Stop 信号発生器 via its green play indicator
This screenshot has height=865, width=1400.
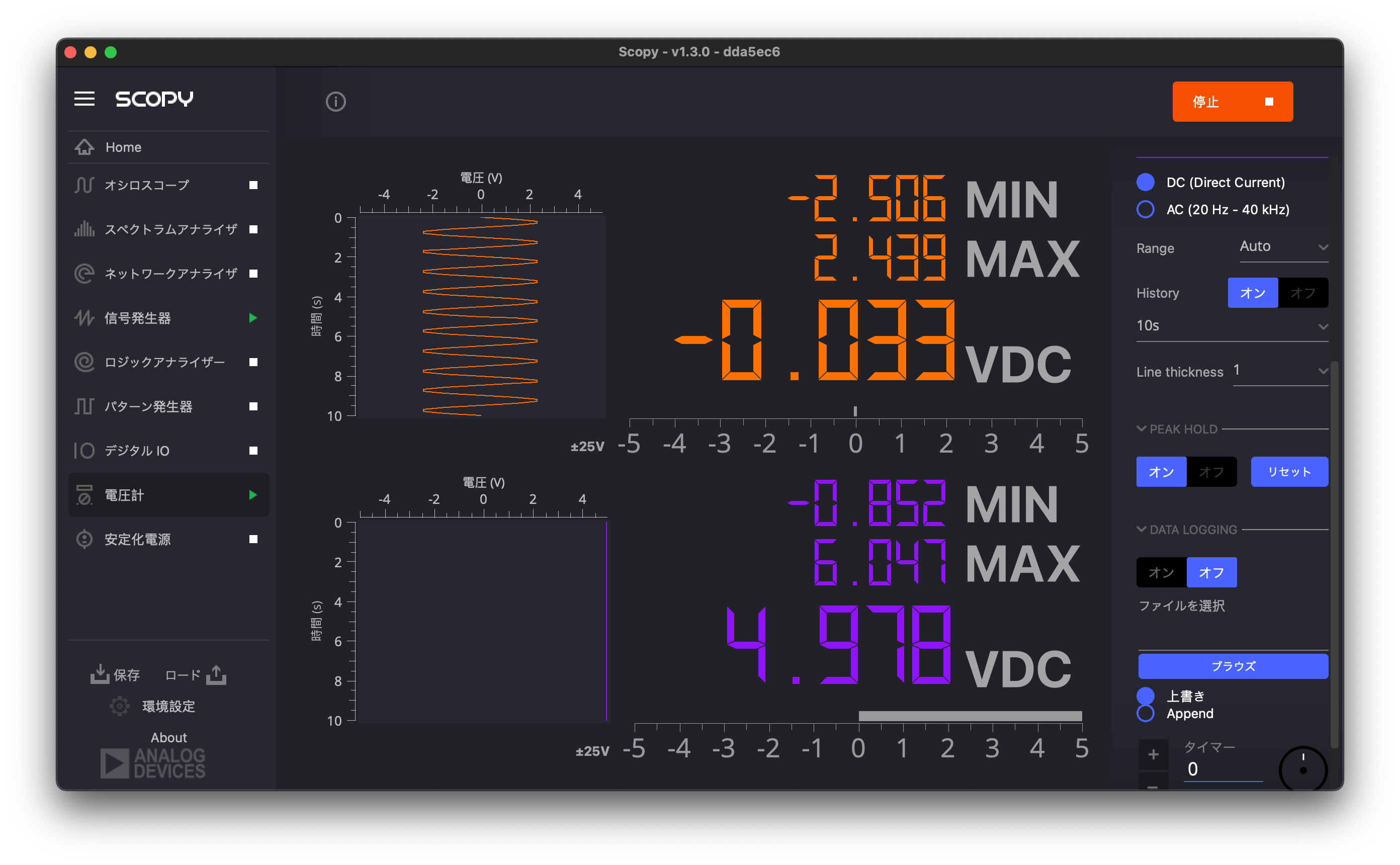click(x=253, y=317)
